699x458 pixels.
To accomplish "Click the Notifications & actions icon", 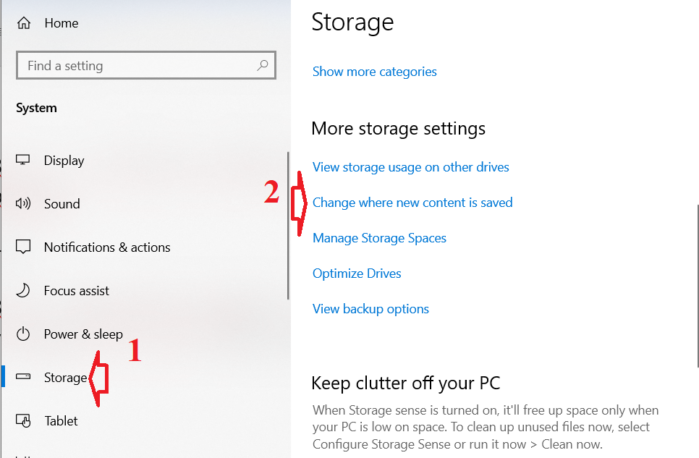I will 23,247.
